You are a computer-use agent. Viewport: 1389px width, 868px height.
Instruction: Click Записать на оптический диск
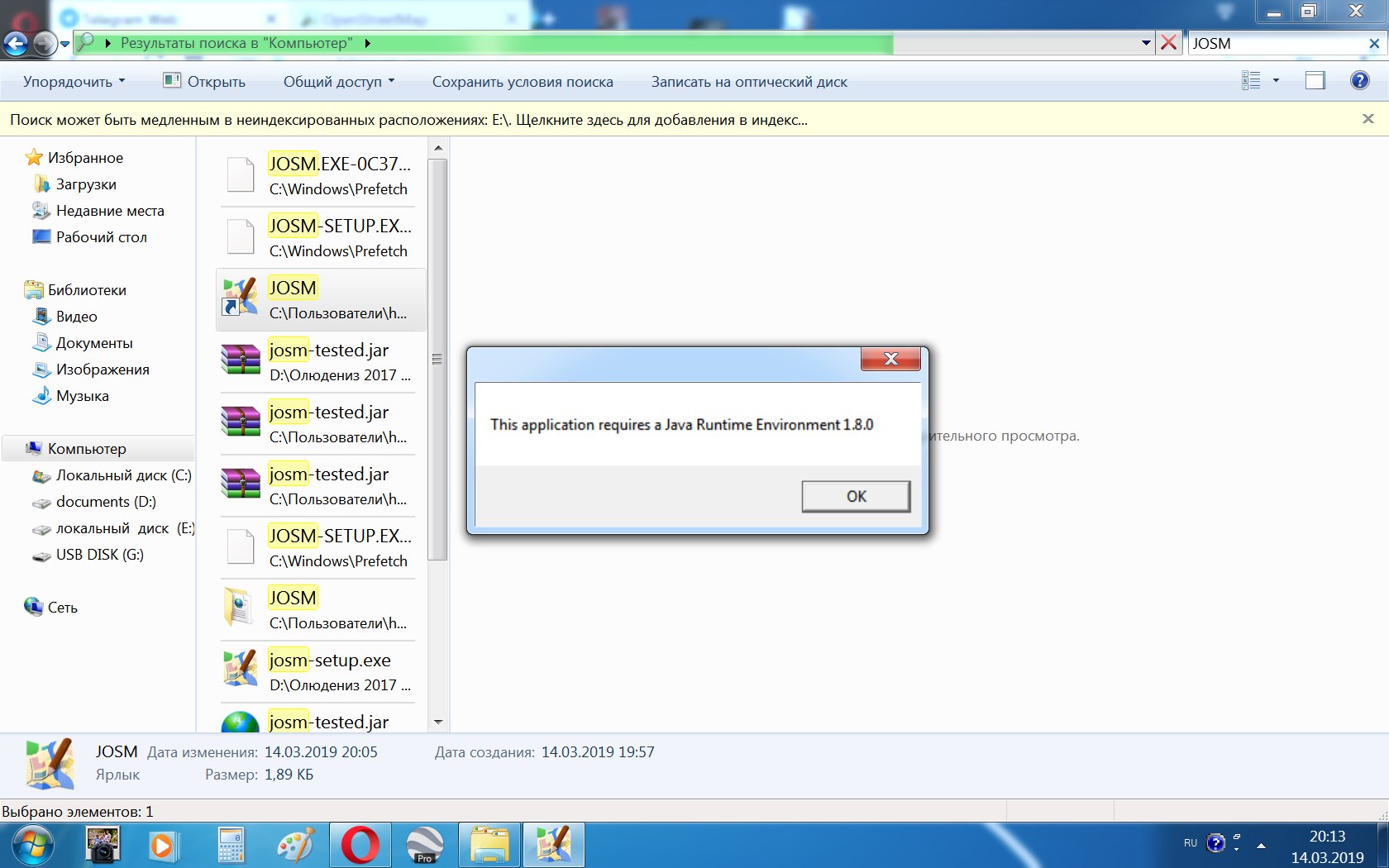(749, 82)
